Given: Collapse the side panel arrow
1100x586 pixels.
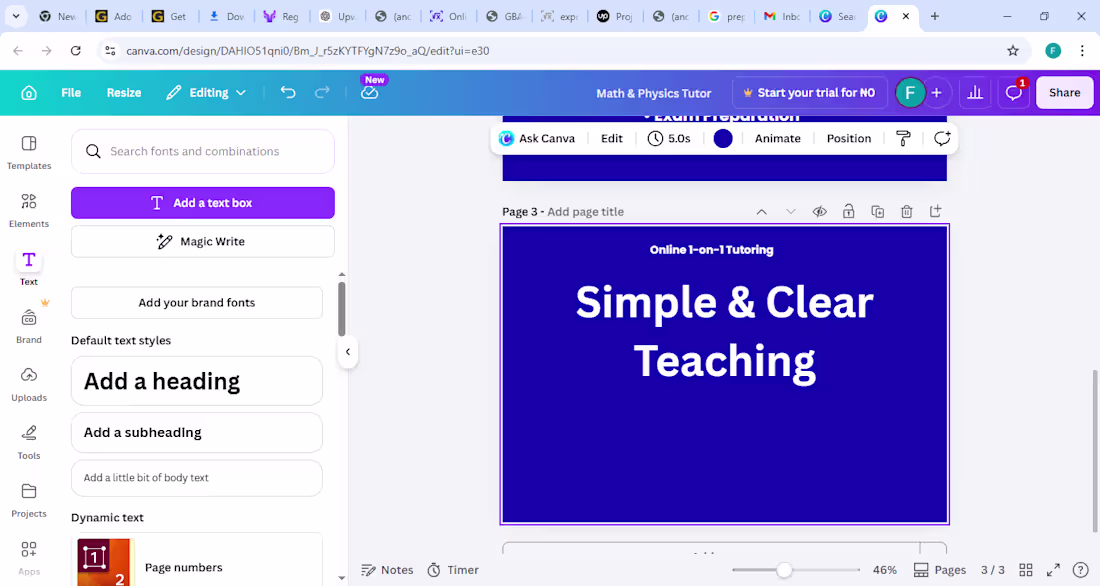Looking at the screenshot, I should click(348, 352).
